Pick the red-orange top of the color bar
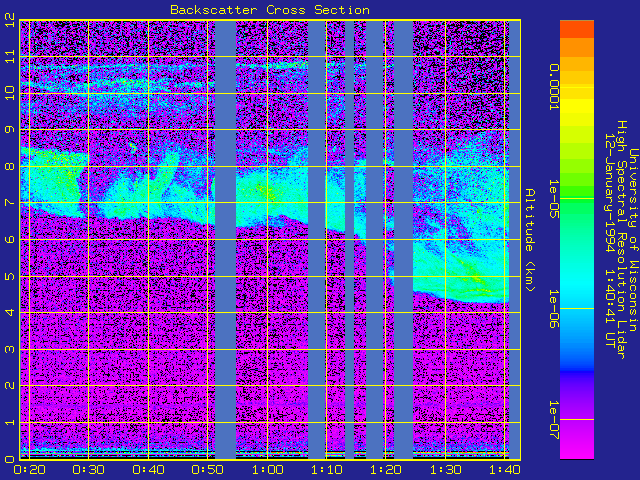This screenshot has width=640, height=480. pos(577,29)
